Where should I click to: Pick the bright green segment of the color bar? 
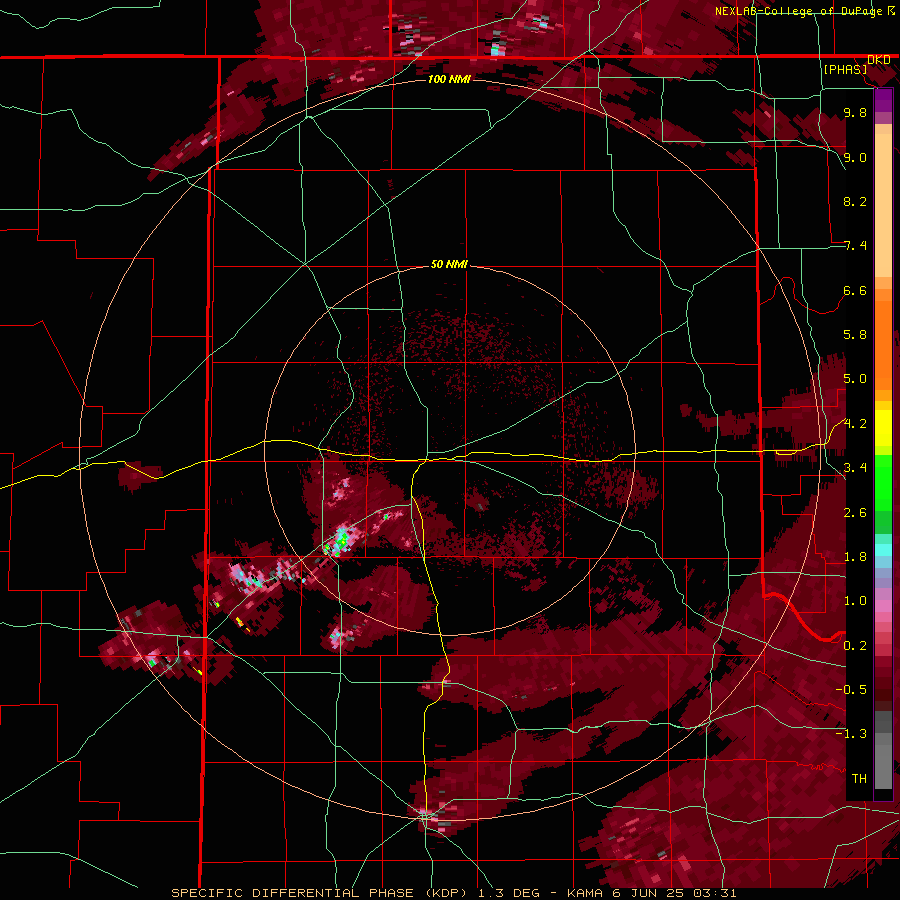click(x=883, y=482)
